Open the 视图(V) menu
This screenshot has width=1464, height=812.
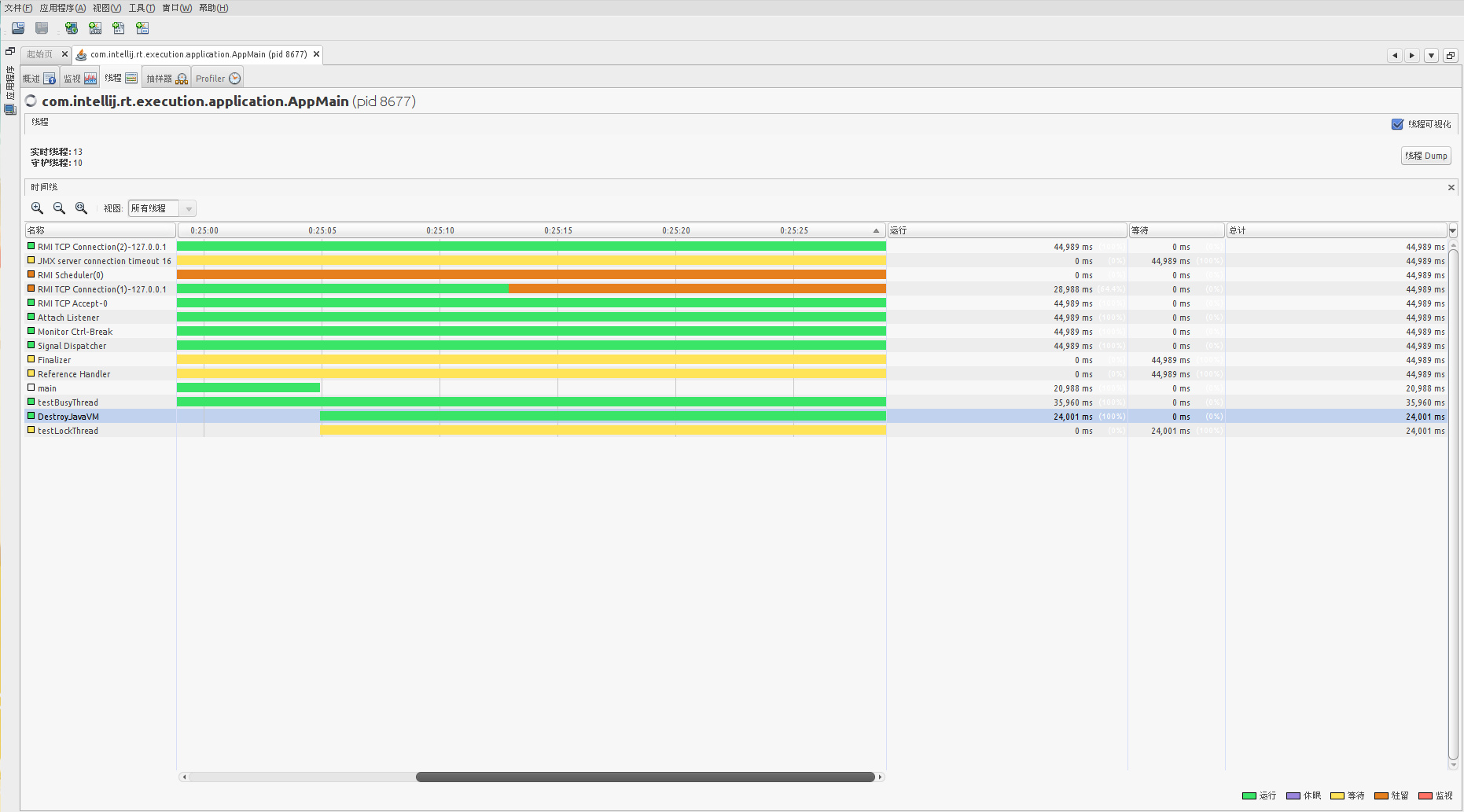[107, 8]
